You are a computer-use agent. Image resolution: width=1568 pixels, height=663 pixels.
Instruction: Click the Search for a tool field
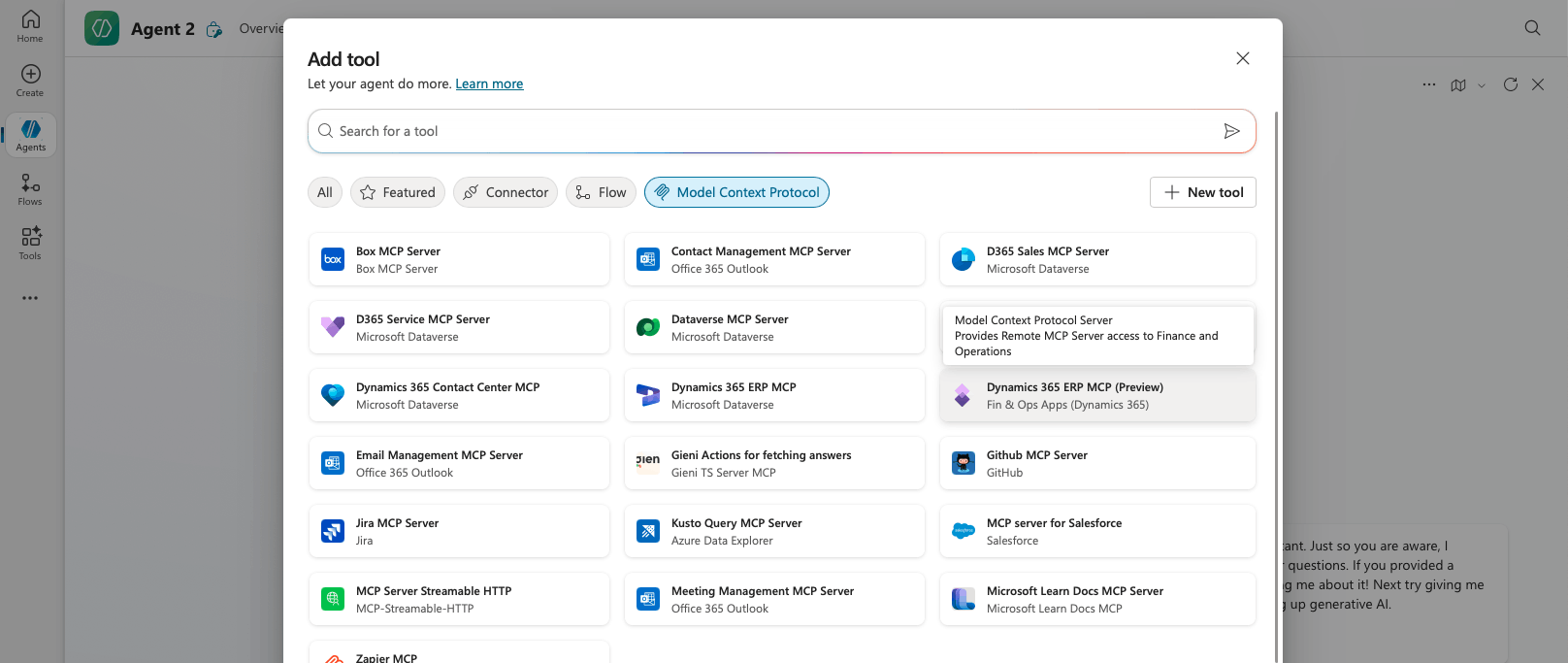[x=767, y=131]
